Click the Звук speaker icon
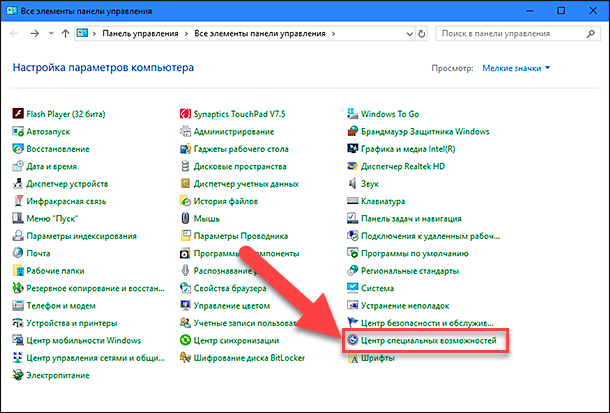This screenshot has width=610, height=413. (352, 184)
